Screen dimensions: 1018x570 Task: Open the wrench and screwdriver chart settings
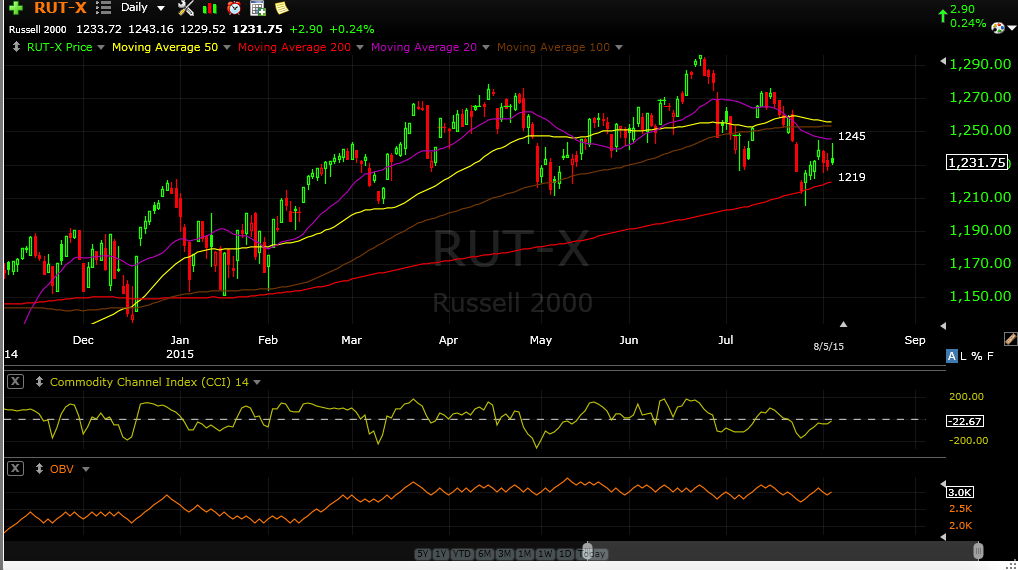(x=186, y=8)
